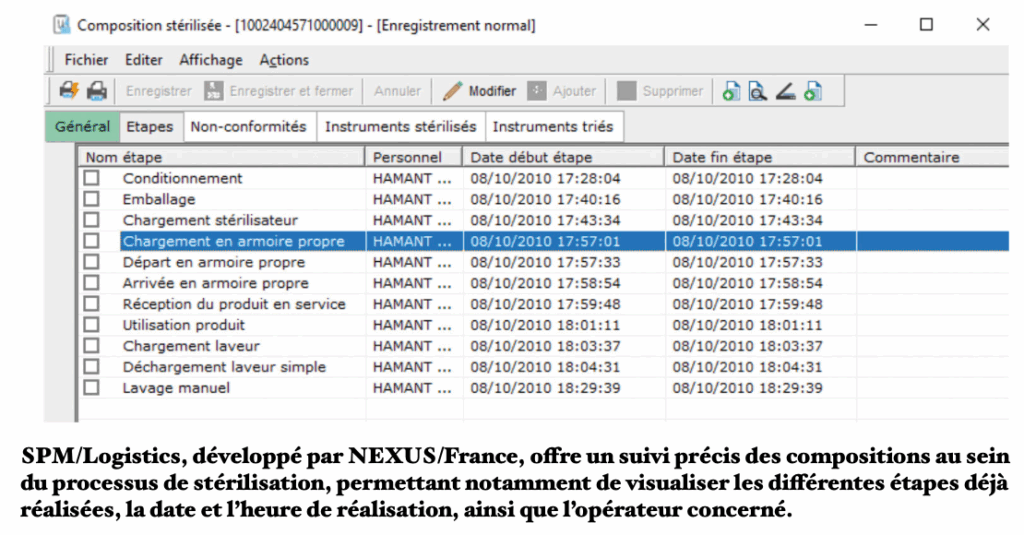Tick the checkbox for Conditionnement step

coord(92,178)
